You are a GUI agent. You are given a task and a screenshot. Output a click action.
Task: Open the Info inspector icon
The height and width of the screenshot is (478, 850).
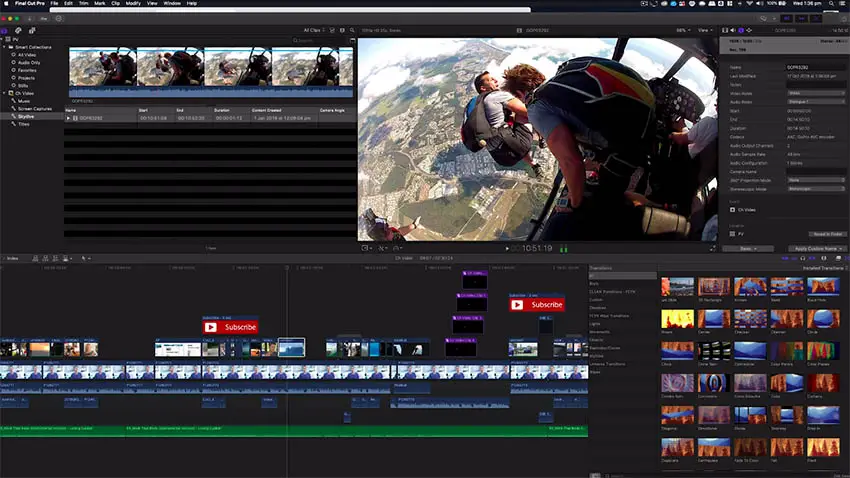pyautogui.click(x=741, y=30)
